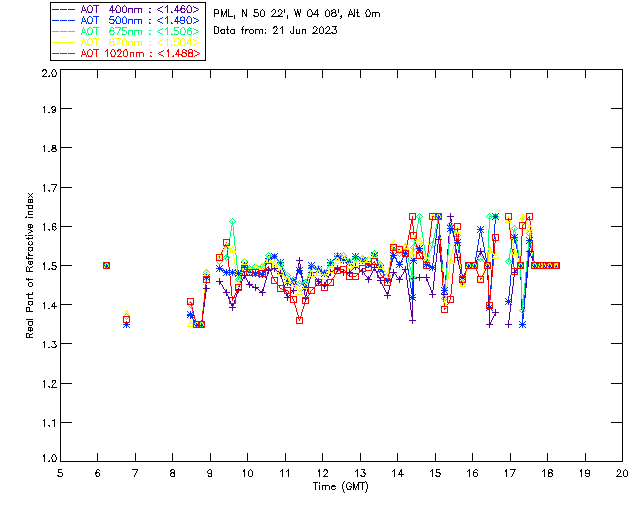Click the 'Data from: 21 Jun 2023' line
The height and width of the screenshot is (512, 640).
pos(276,30)
